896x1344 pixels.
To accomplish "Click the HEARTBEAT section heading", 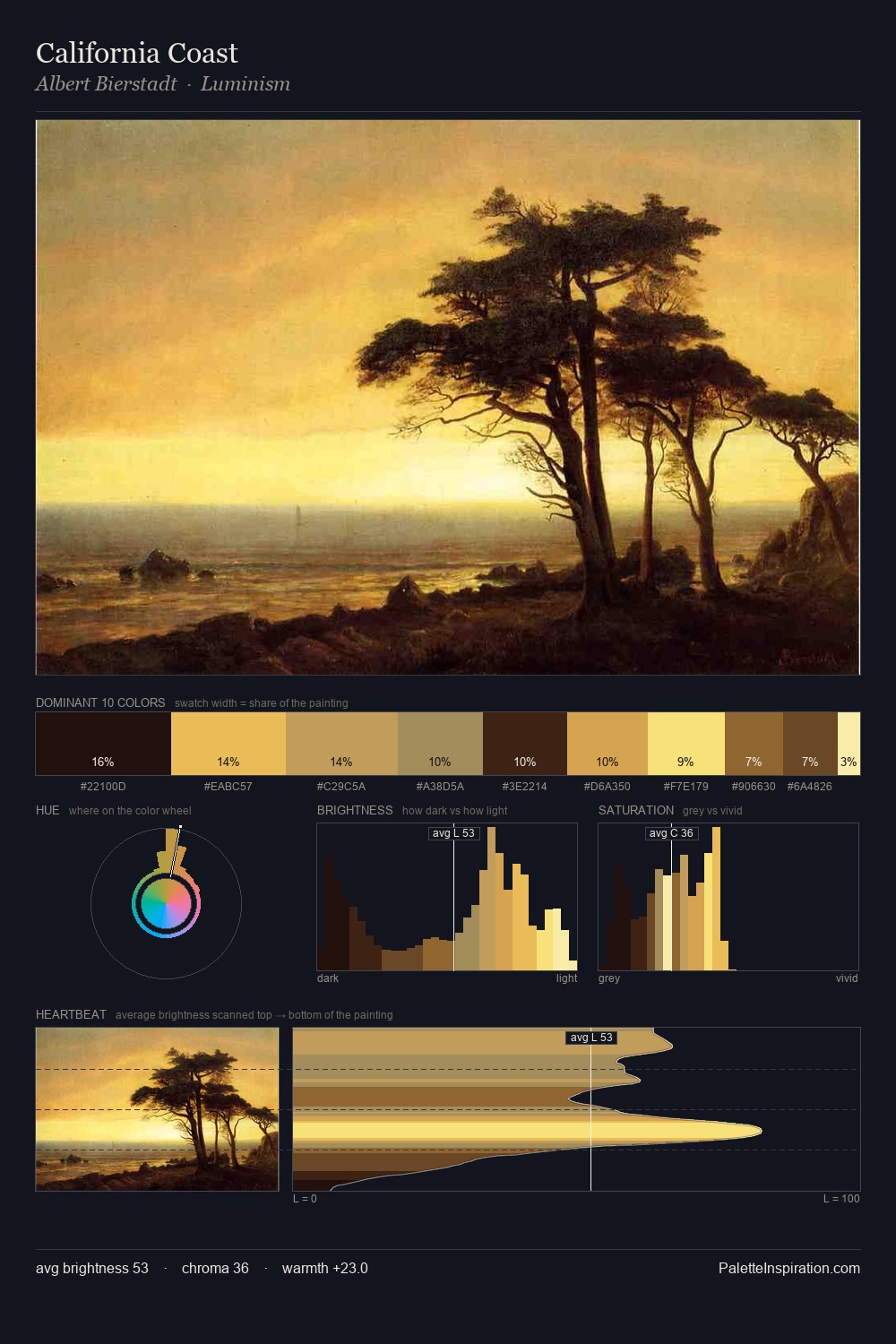I will pyautogui.click(x=71, y=1014).
